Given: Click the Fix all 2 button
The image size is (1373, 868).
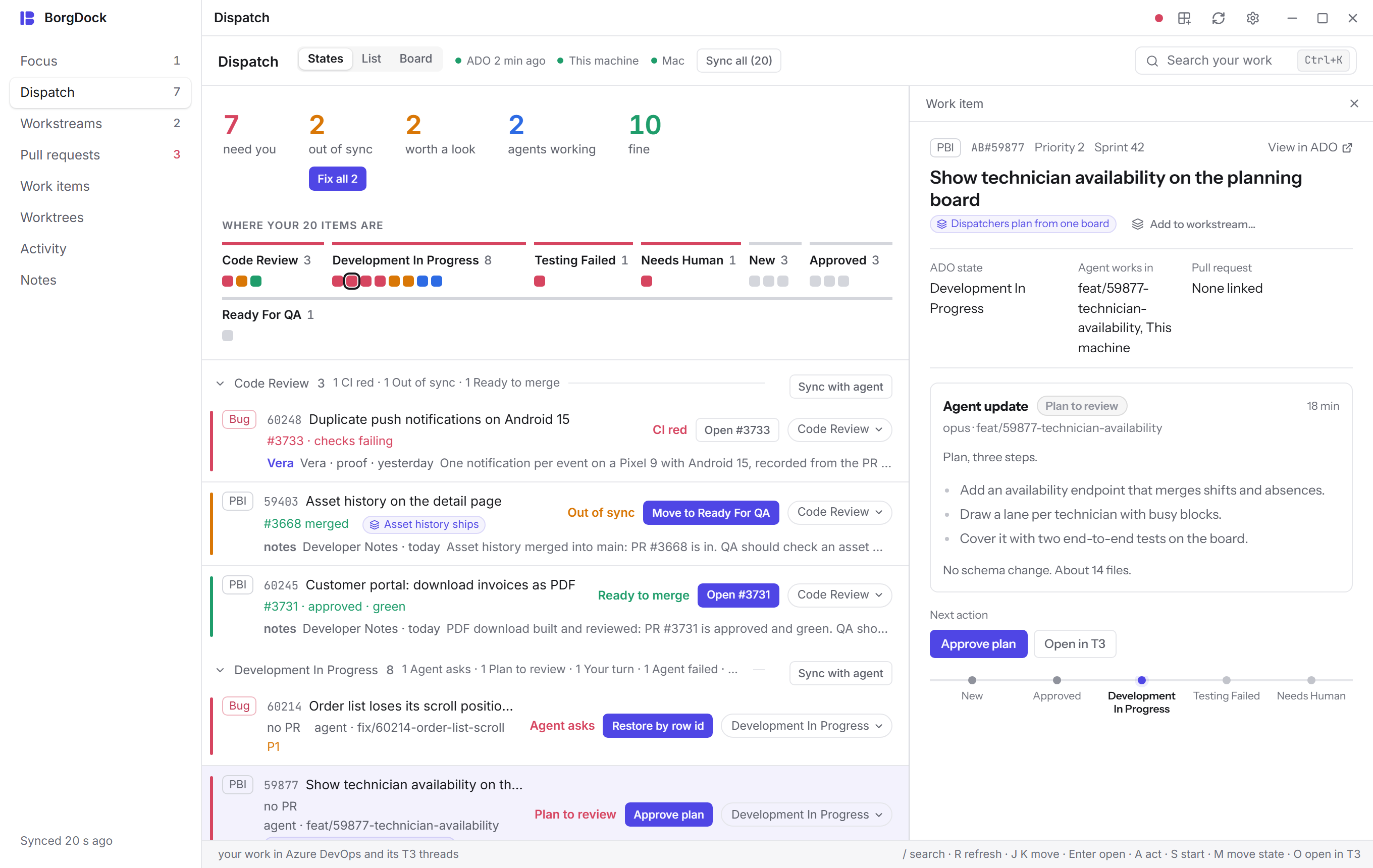Looking at the screenshot, I should click(x=337, y=179).
